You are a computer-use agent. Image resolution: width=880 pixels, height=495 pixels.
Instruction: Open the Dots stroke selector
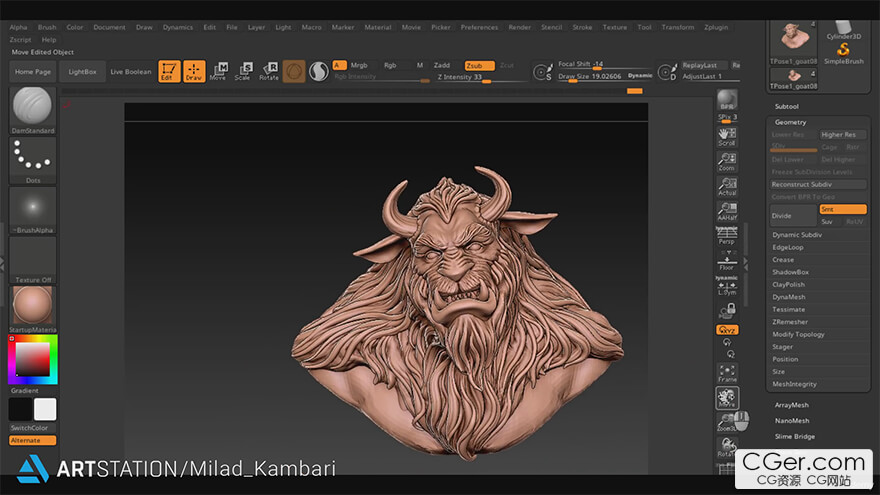tap(33, 161)
